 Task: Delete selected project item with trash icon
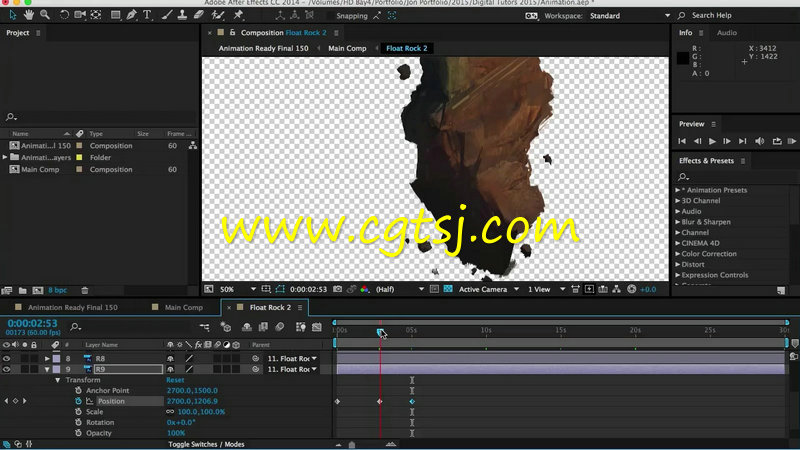coord(85,290)
